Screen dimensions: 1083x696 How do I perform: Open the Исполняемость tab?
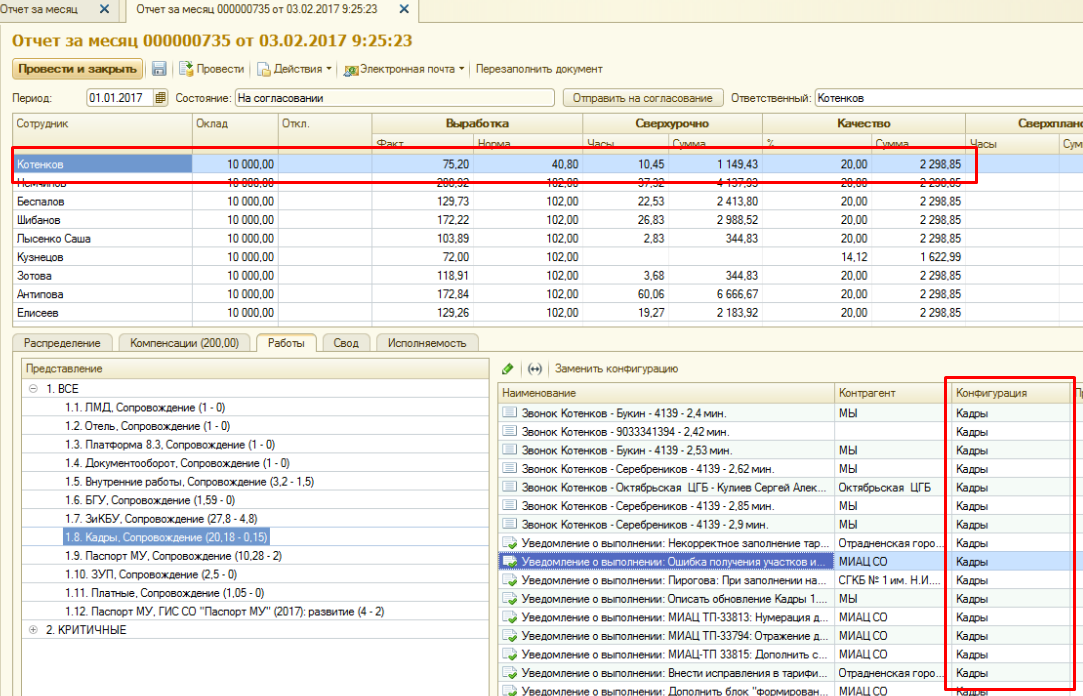coord(426,343)
